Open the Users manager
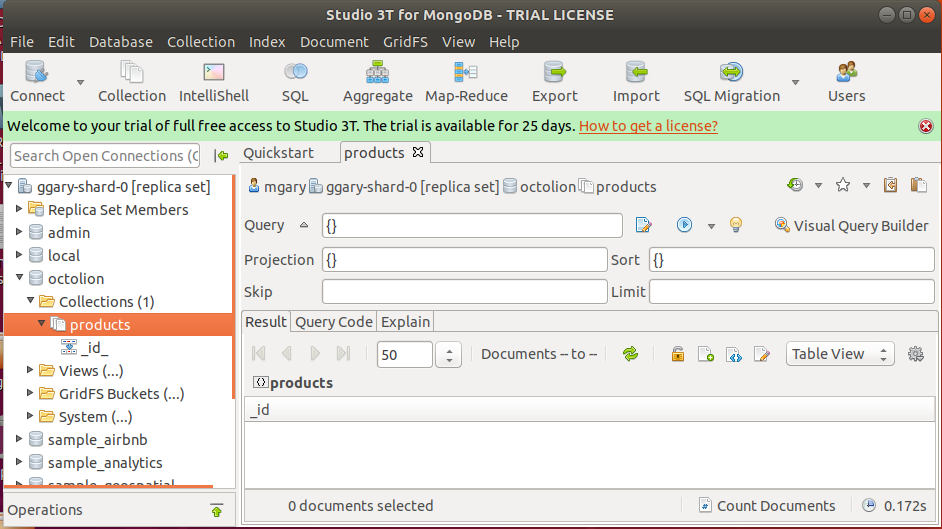Image resolution: width=942 pixels, height=529 pixels. 846,82
